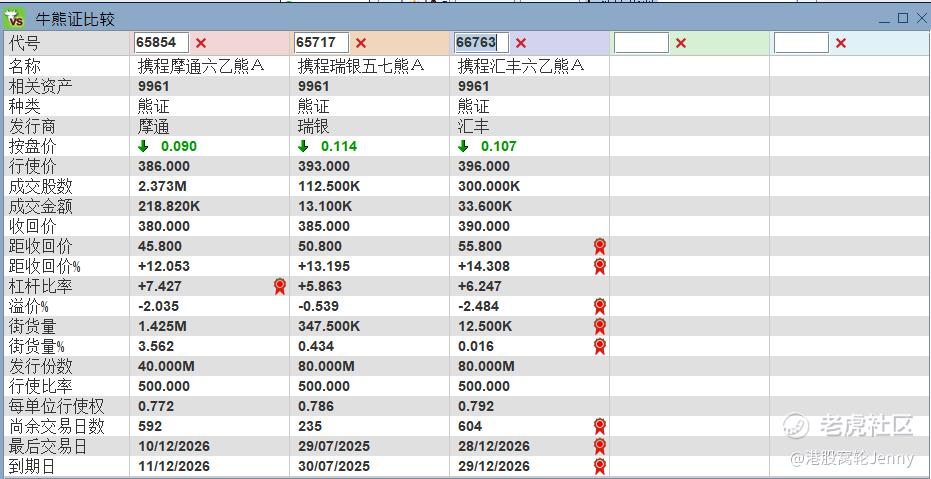Click issue size value 40.000M
The height and width of the screenshot is (479, 931).
166,366
